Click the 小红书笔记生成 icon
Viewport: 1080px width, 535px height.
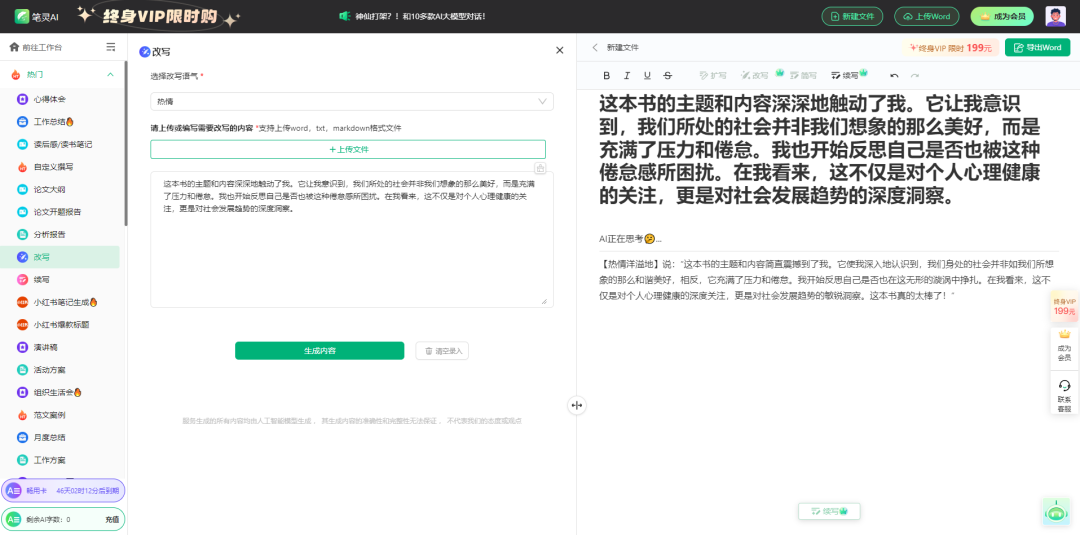pyautogui.click(x=22, y=302)
